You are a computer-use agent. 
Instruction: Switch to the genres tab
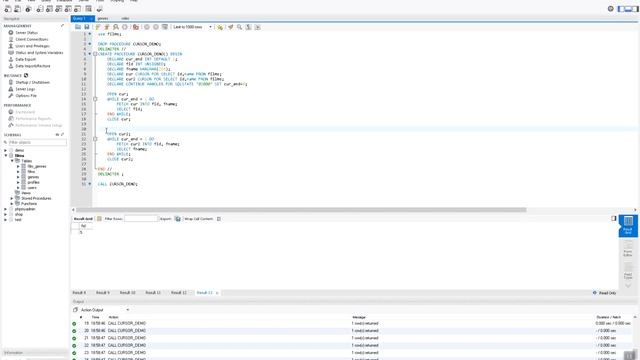pyautogui.click(x=103, y=18)
